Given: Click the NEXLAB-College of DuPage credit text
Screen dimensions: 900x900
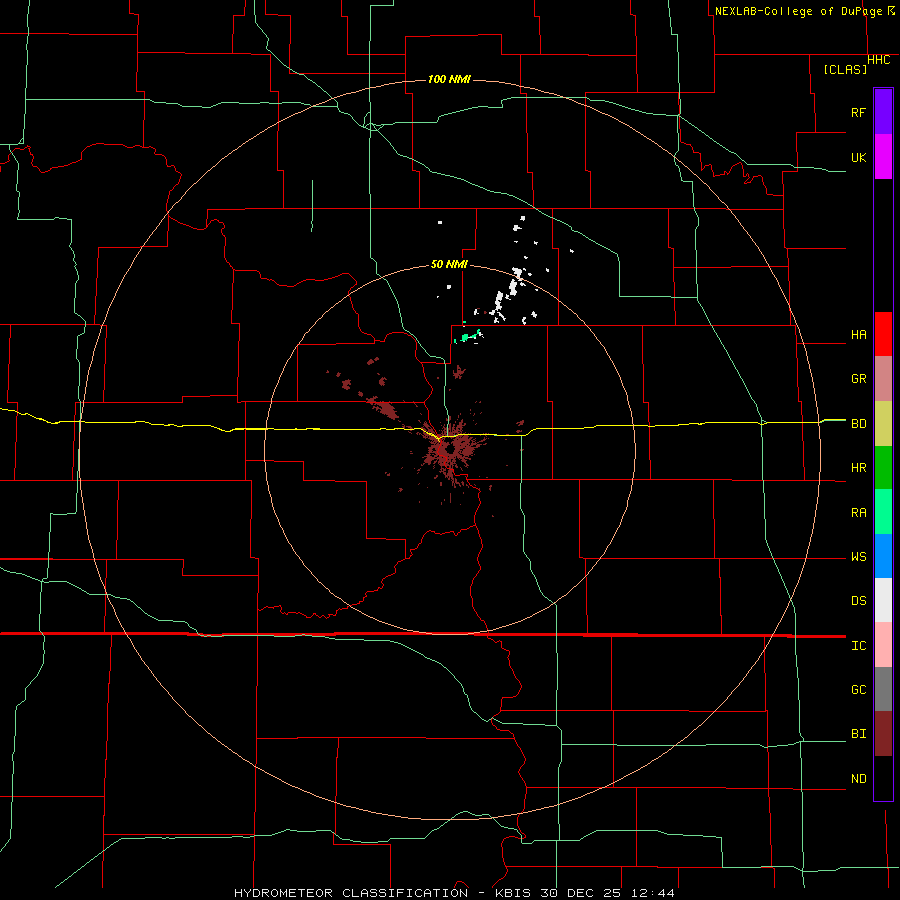Looking at the screenshot, I should coord(801,11).
